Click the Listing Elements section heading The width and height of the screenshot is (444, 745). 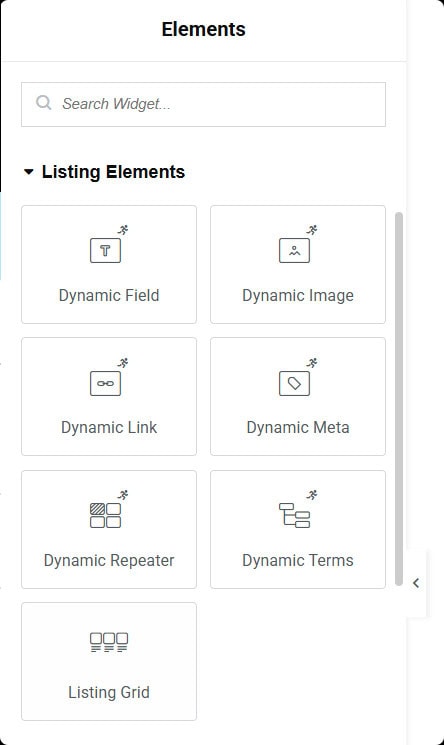(x=113, y=172)
